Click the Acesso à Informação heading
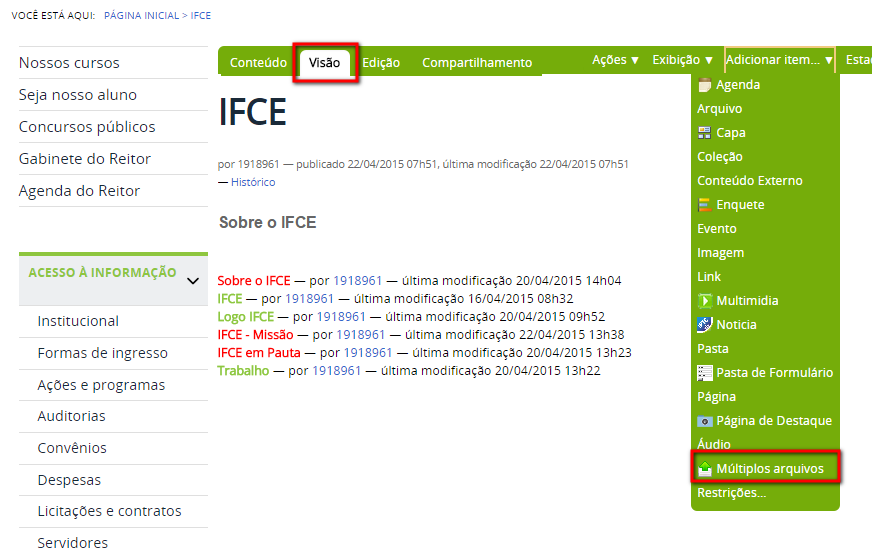Screen dimensions: 872x555 (102, 272)
